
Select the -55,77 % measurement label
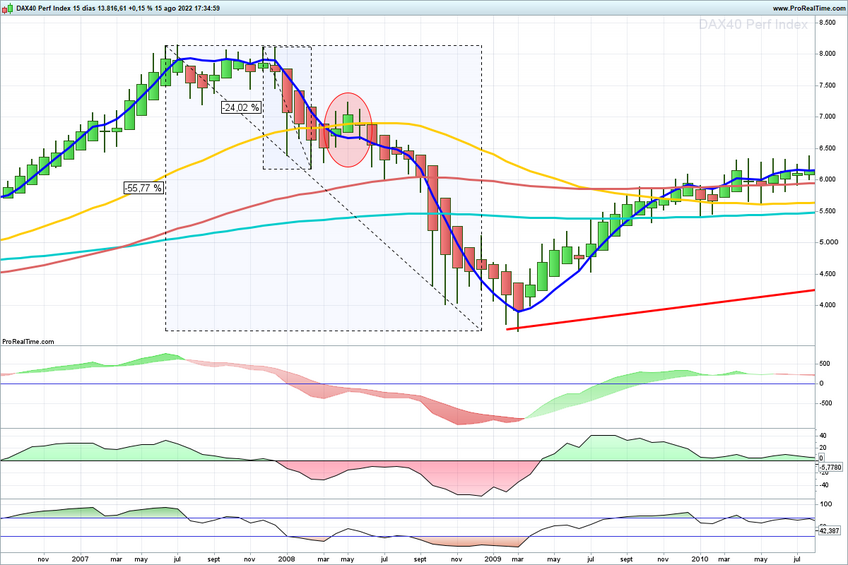tap(143, 188)
